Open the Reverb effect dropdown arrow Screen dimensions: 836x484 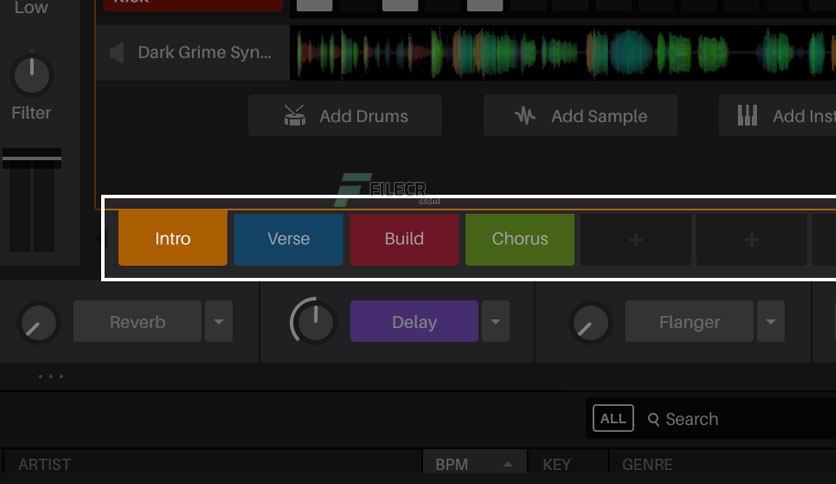click(x=219, y=321)
